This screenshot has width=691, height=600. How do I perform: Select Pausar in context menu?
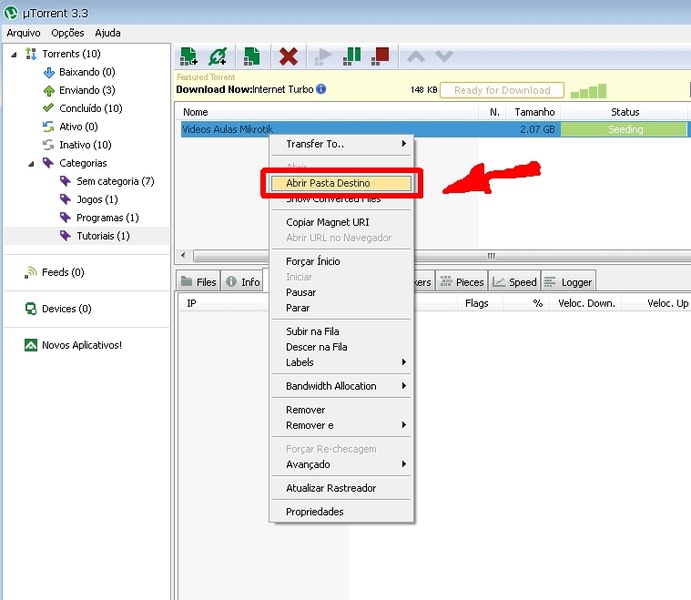pos(341,293)
